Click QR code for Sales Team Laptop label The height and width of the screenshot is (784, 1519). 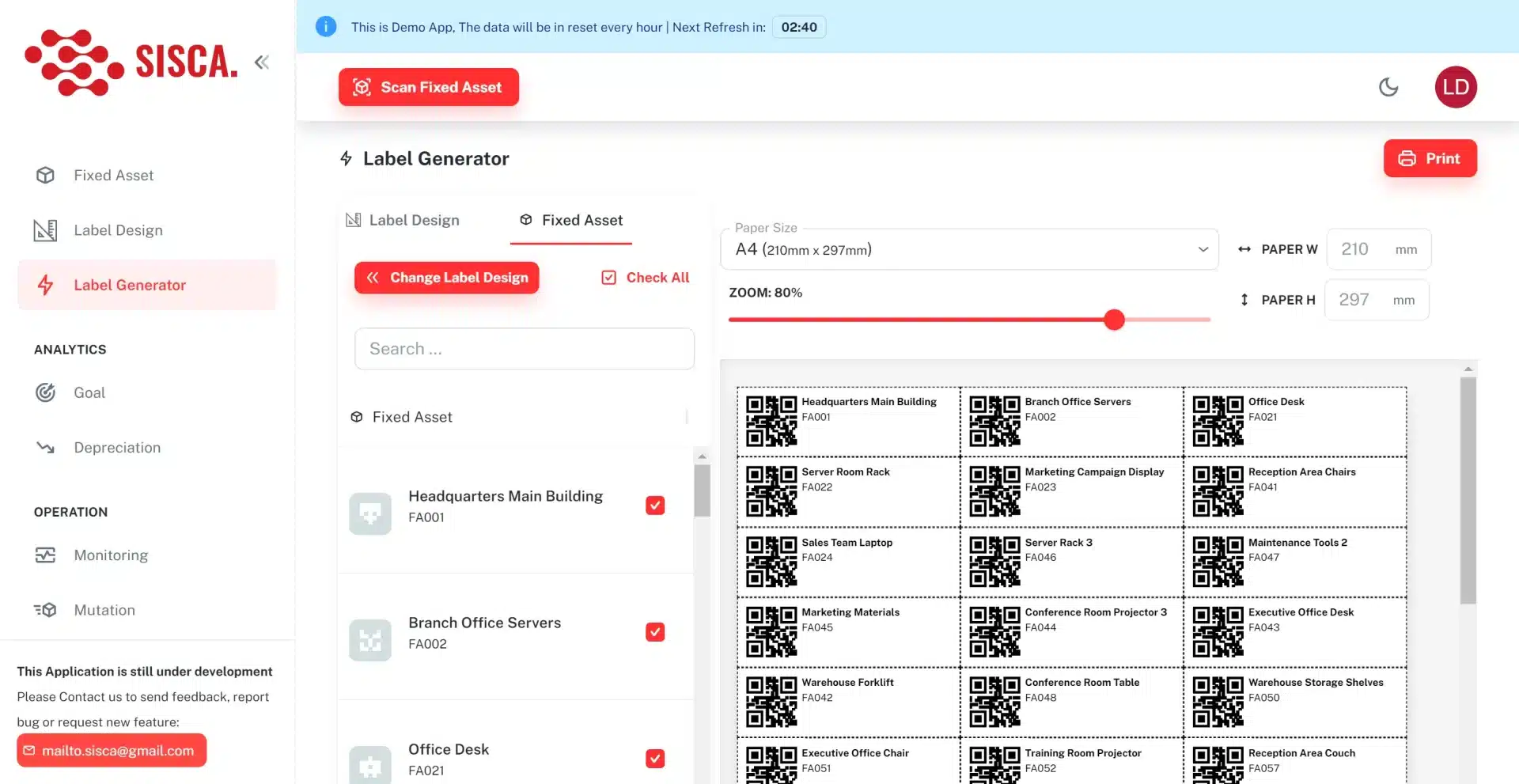(x=771, y=562)
